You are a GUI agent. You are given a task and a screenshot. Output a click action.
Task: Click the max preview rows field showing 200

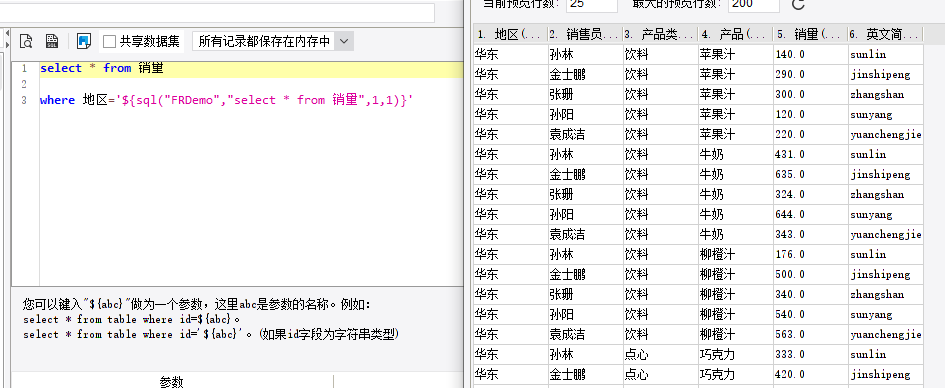click(x=753, y=4)
